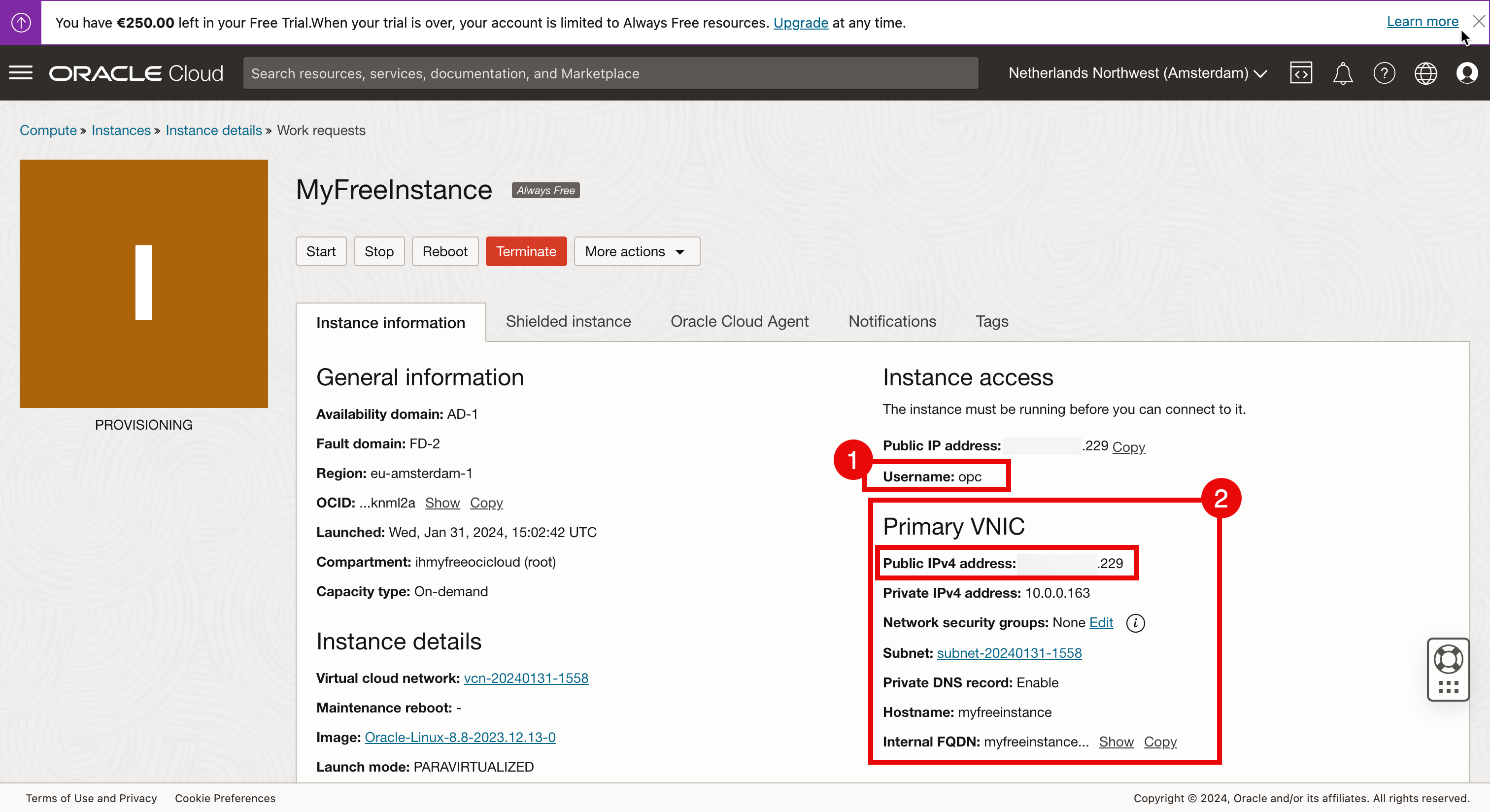Click the orange instance status thumbnail

point(143,283)
